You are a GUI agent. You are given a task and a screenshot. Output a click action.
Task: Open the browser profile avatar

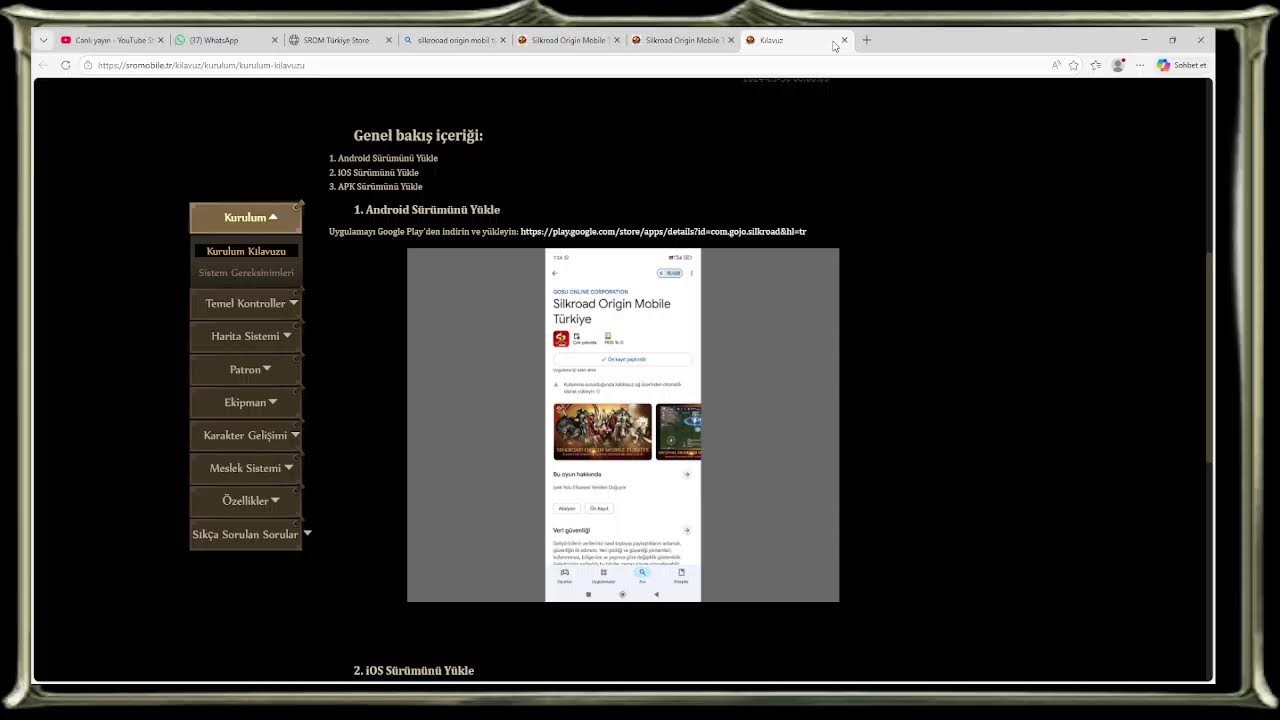[x=1118, y=65]
